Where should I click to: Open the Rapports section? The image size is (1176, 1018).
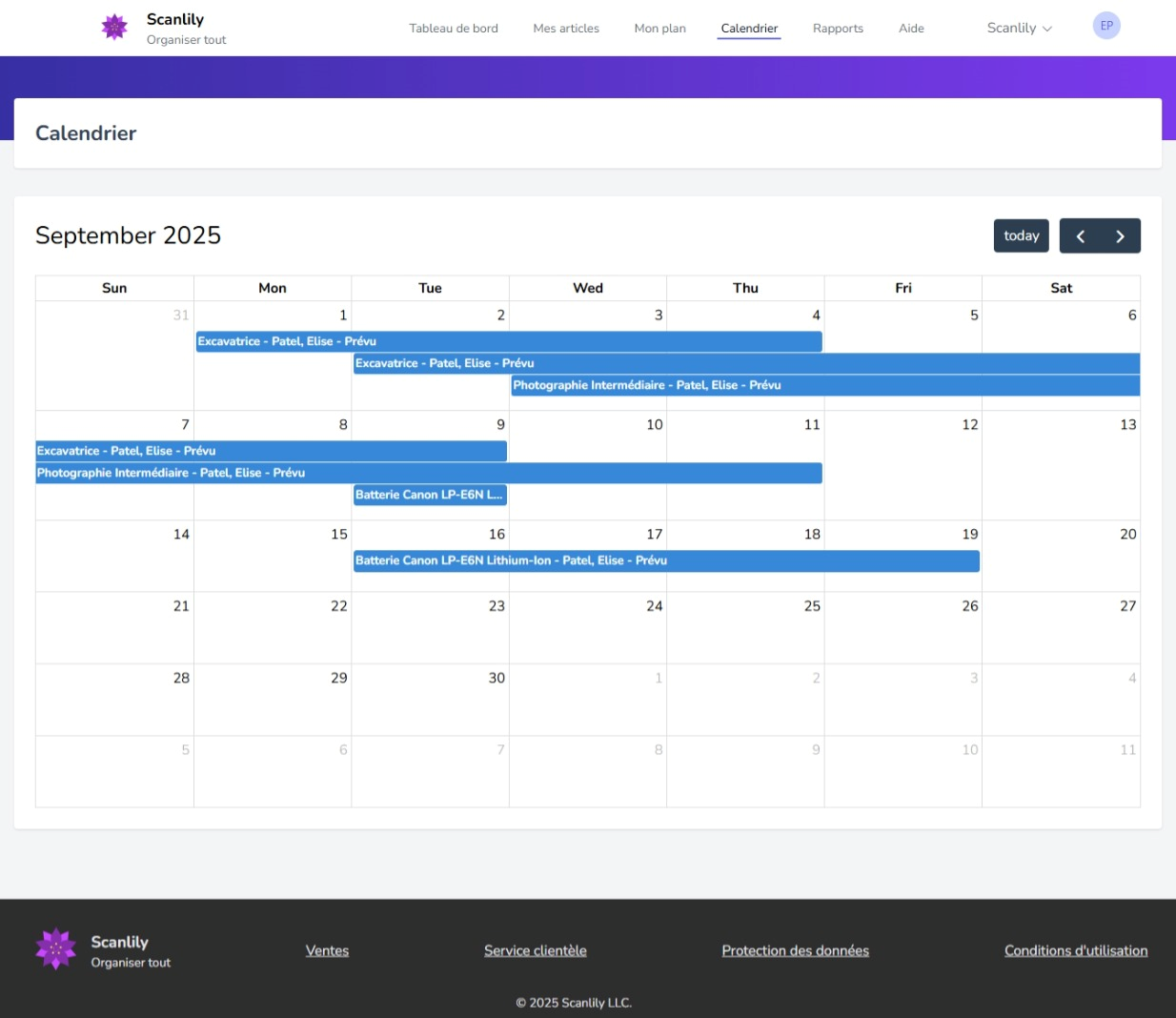(838, 28)
